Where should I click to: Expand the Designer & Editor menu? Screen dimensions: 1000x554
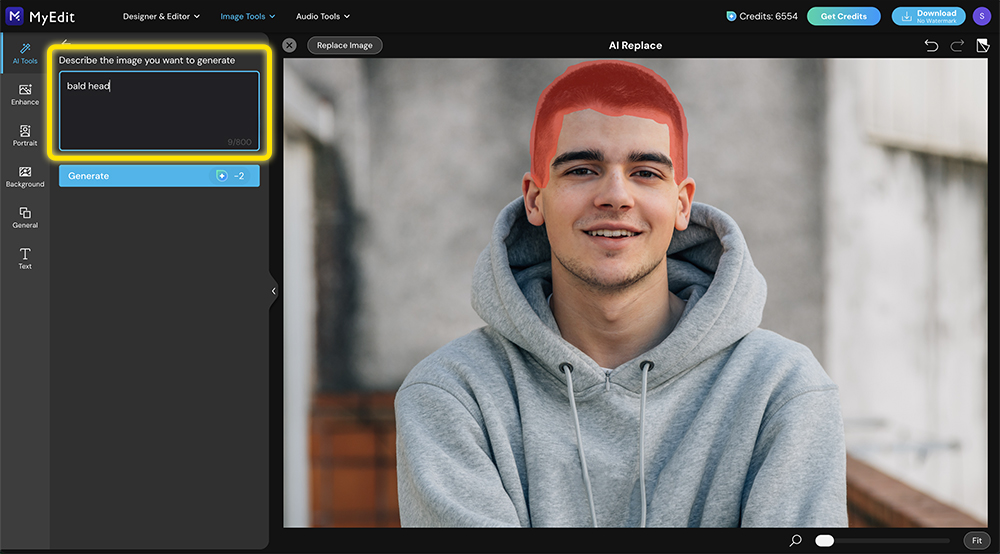[160, 17]
